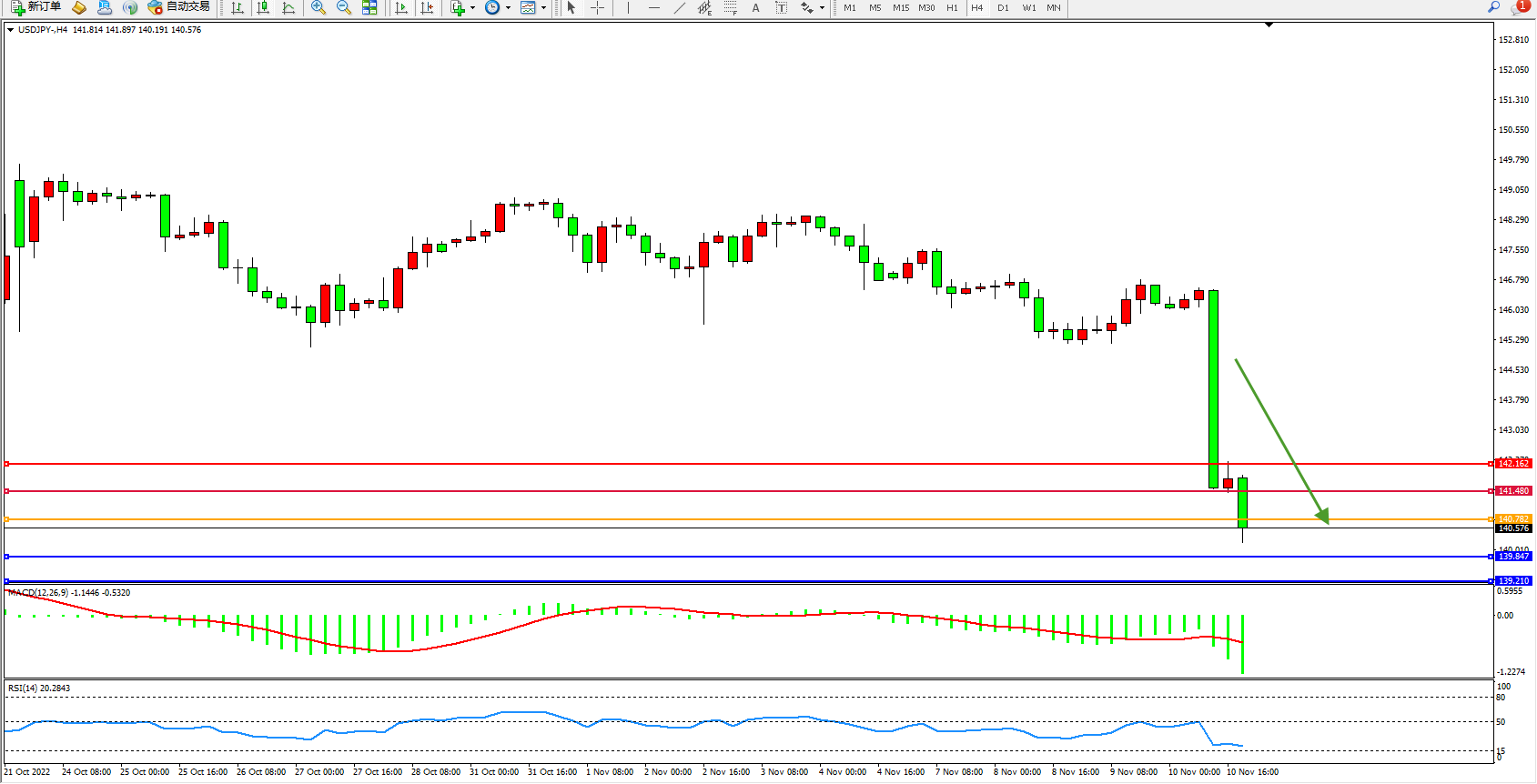Toggle AutoTrading (自动交易) button
Viewport: 1537px width, 784px height.
[x=179, y=7]
